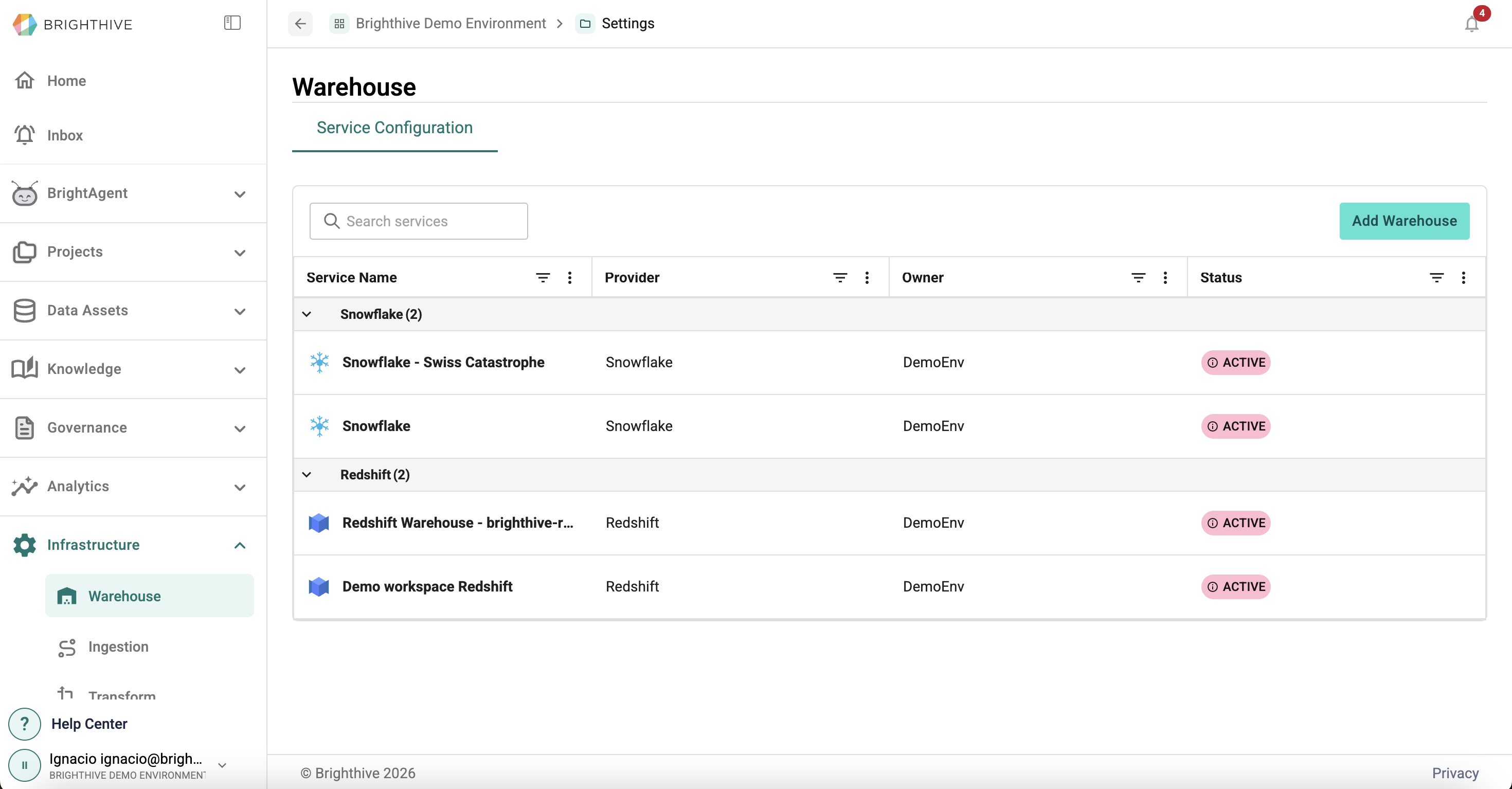
Task: Click the Demo workspace Redshift cube icon
Action: click(319, 586)
